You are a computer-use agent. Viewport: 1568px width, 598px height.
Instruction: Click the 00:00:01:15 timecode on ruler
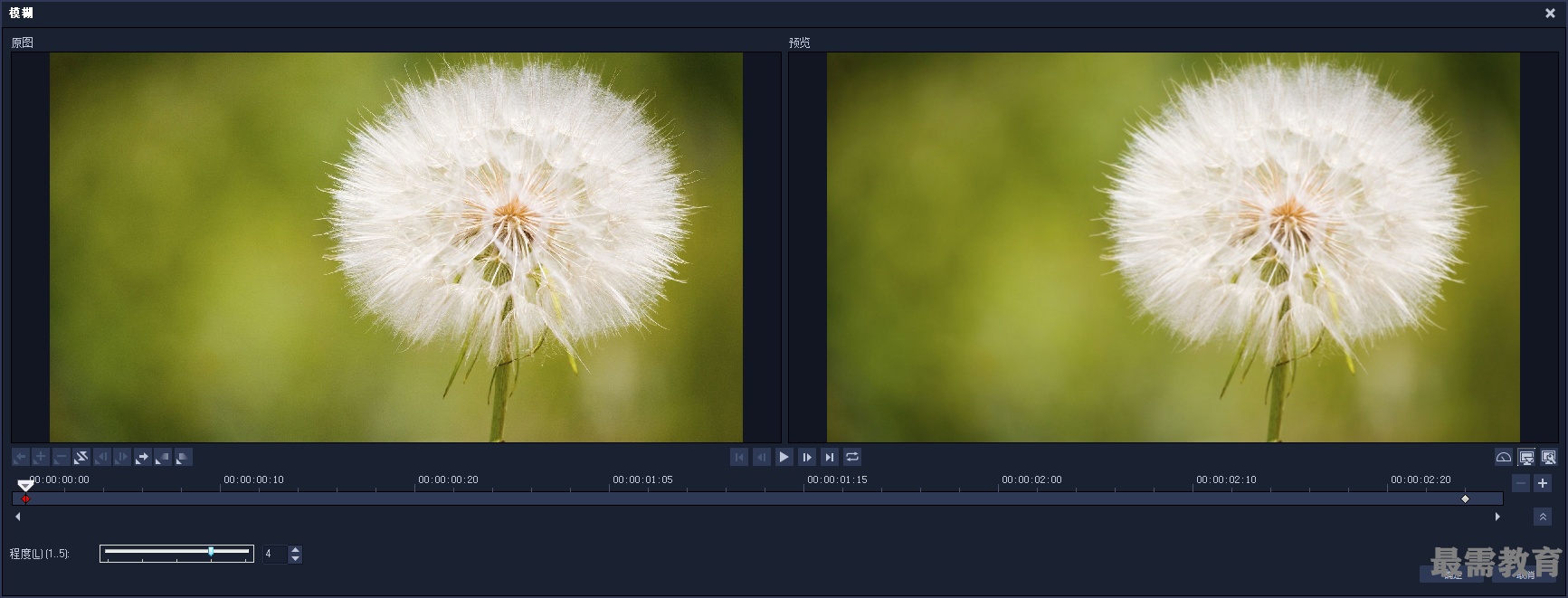pos(837,480)
